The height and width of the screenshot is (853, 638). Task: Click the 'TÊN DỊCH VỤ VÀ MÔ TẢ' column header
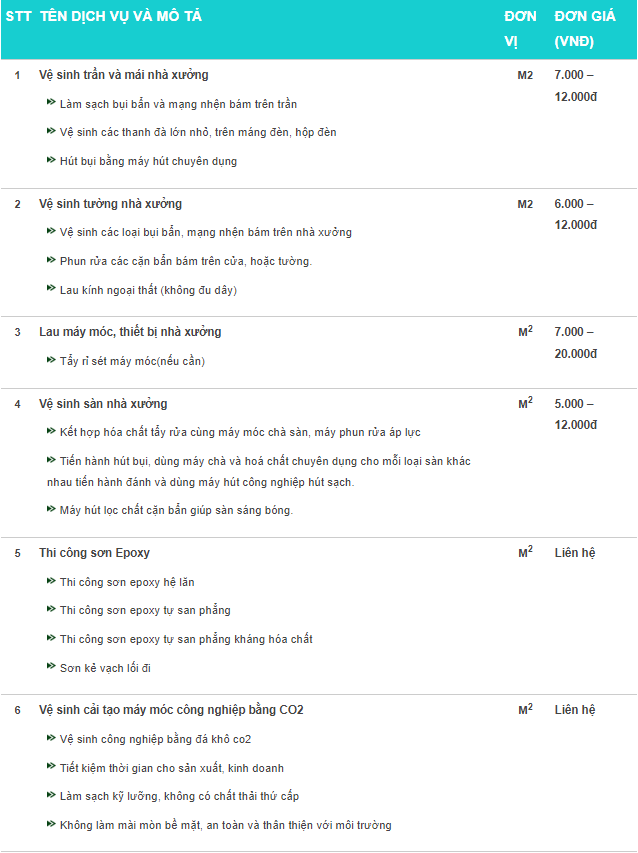121,17
